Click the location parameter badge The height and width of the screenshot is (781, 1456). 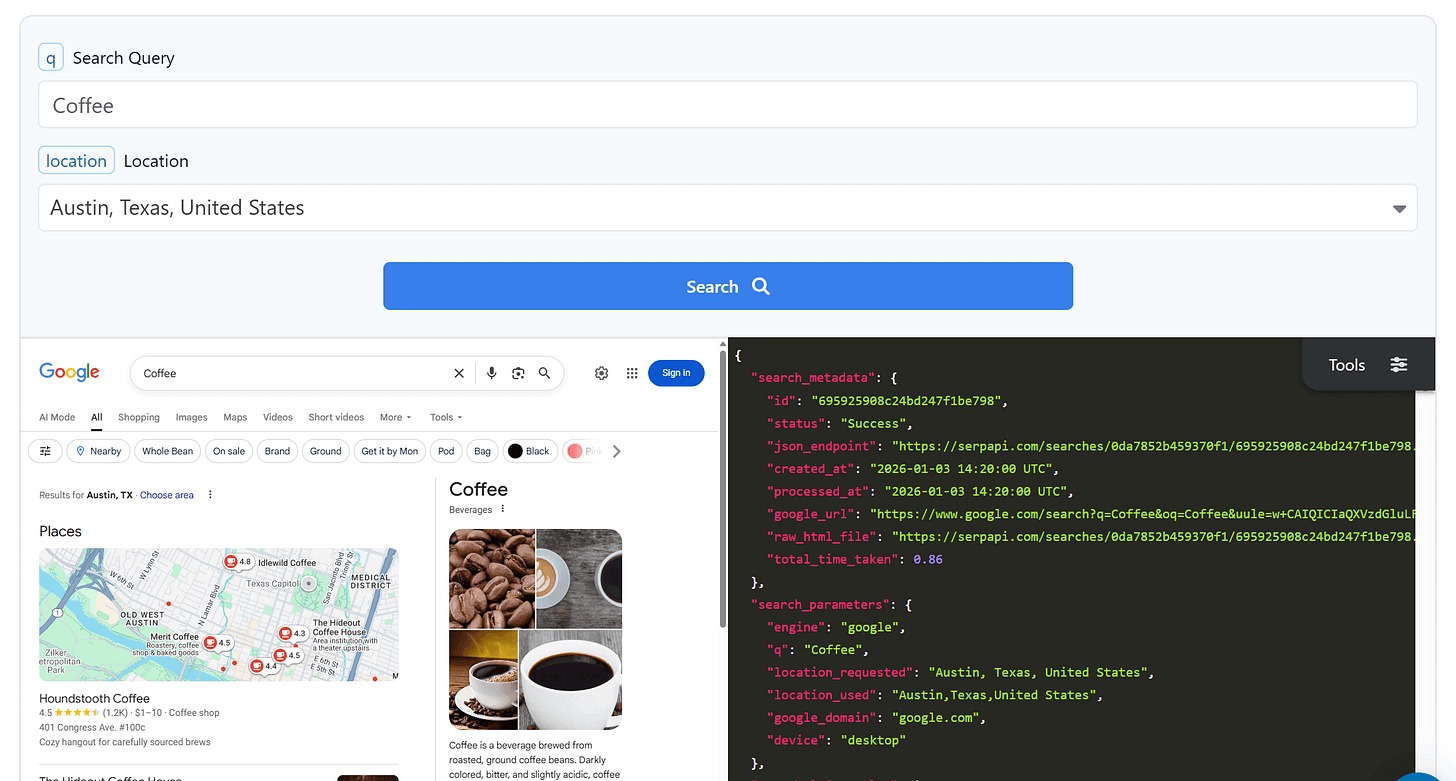pos(76,160)
